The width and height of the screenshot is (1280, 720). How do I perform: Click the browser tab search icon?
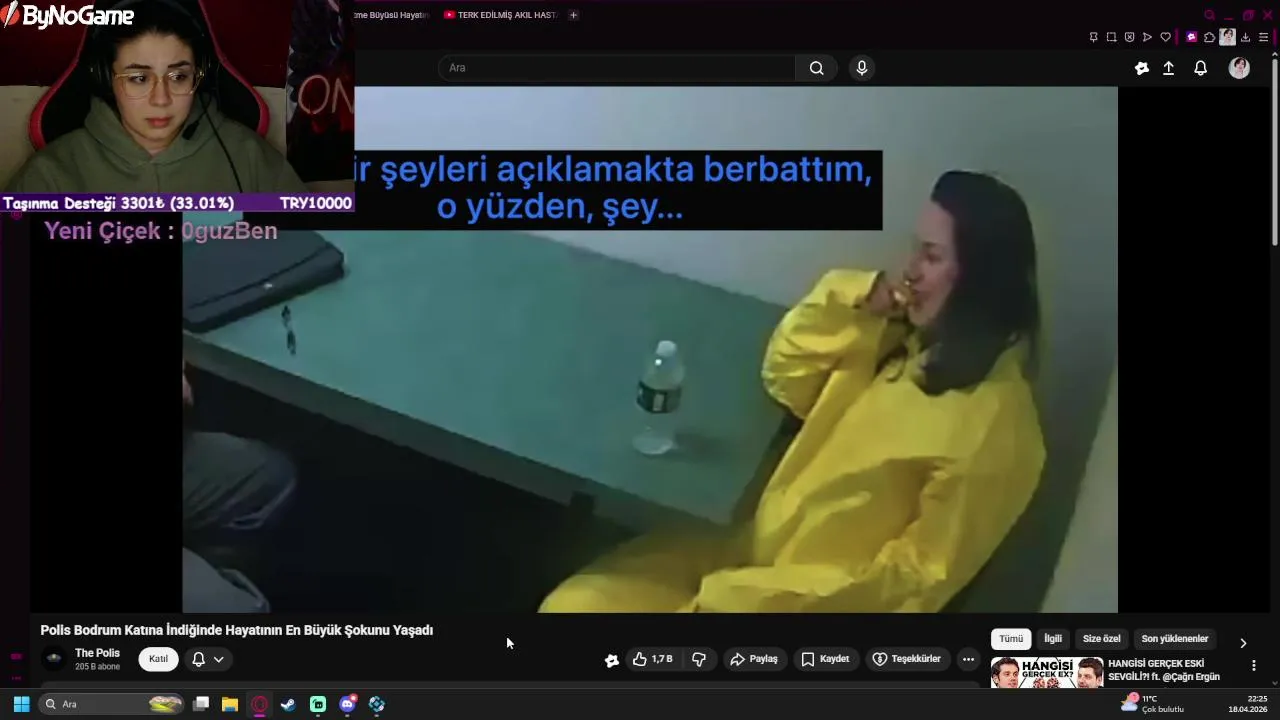coord(1209,15)
